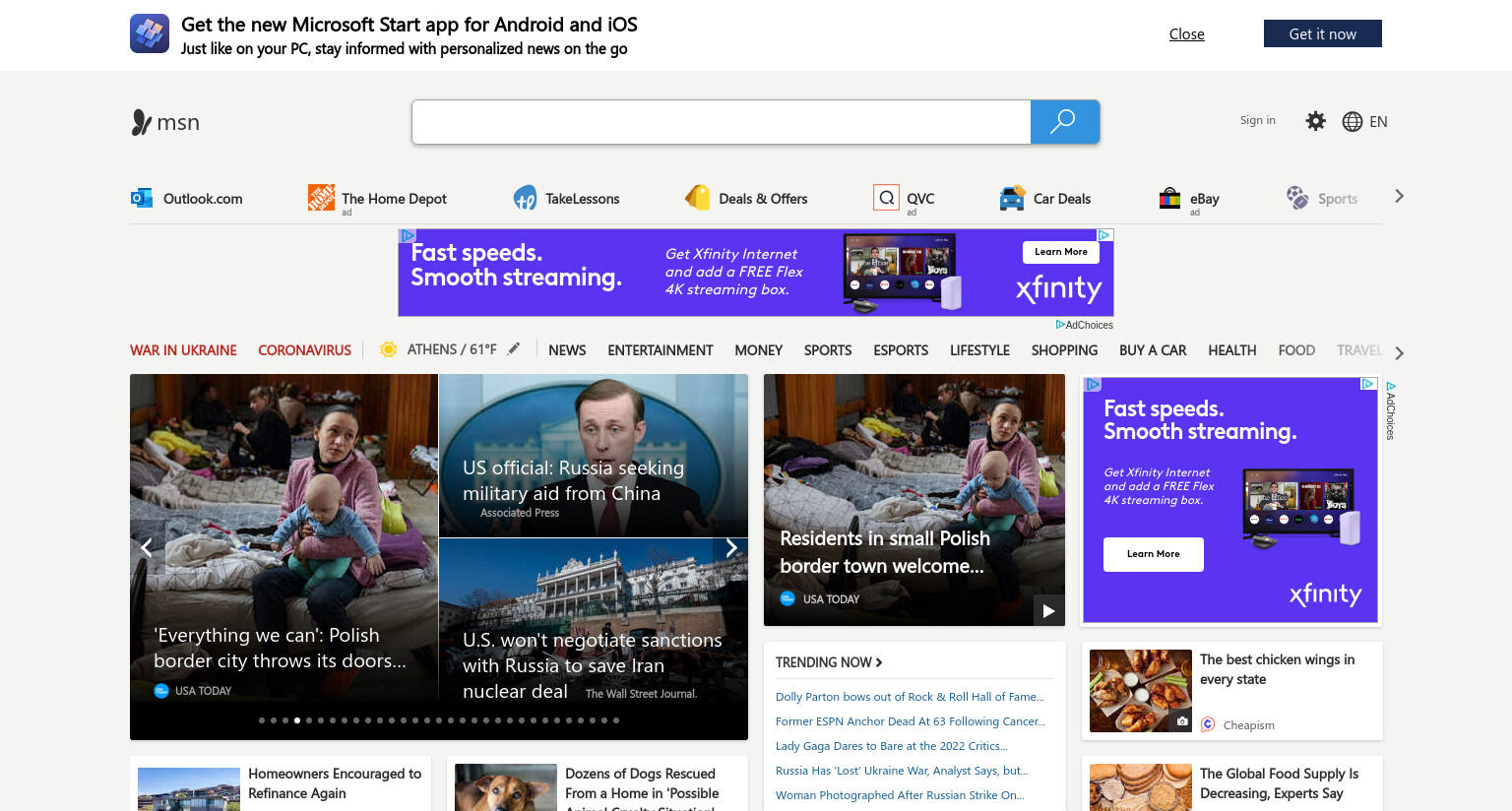
Task: Click into the web search field
Action: tap(722, 122)
